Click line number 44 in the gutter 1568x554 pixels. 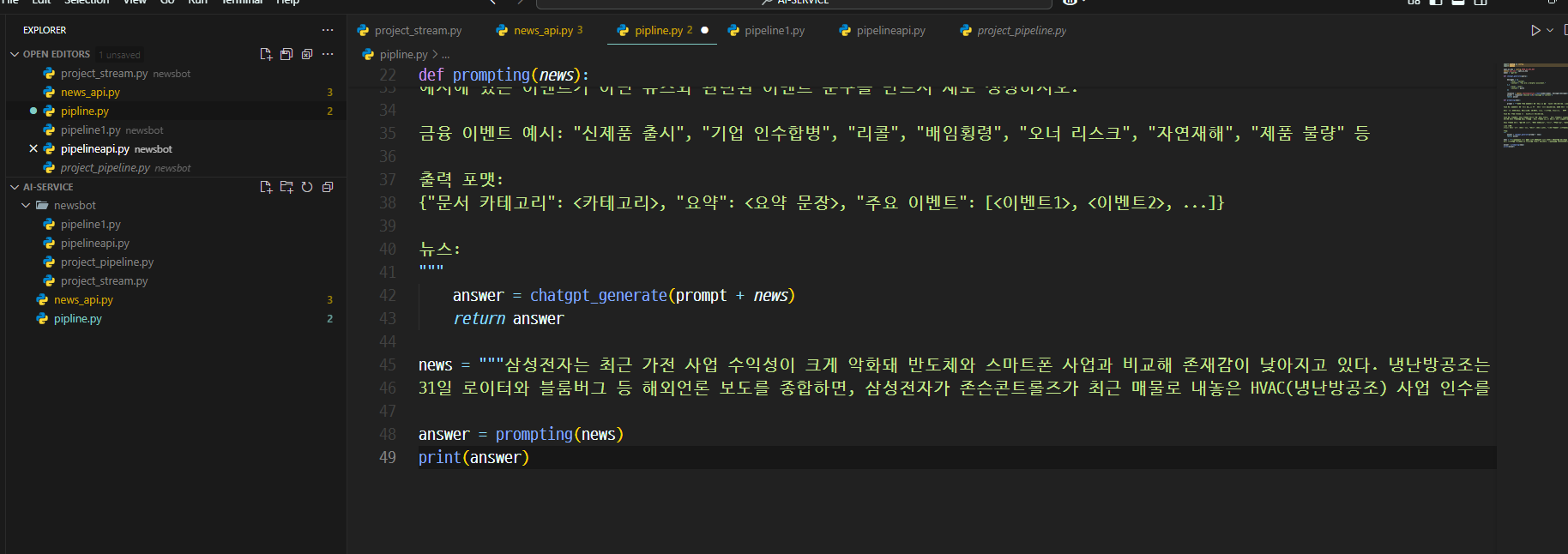tap(388, 341)
